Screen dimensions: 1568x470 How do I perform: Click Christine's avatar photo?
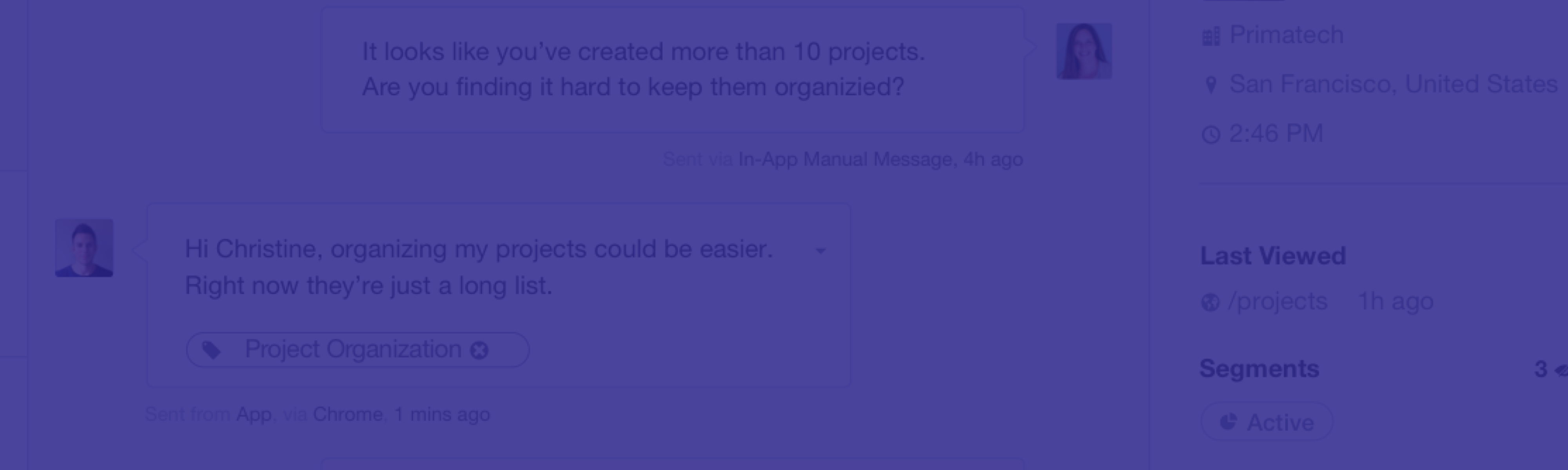click(1083, 51)
